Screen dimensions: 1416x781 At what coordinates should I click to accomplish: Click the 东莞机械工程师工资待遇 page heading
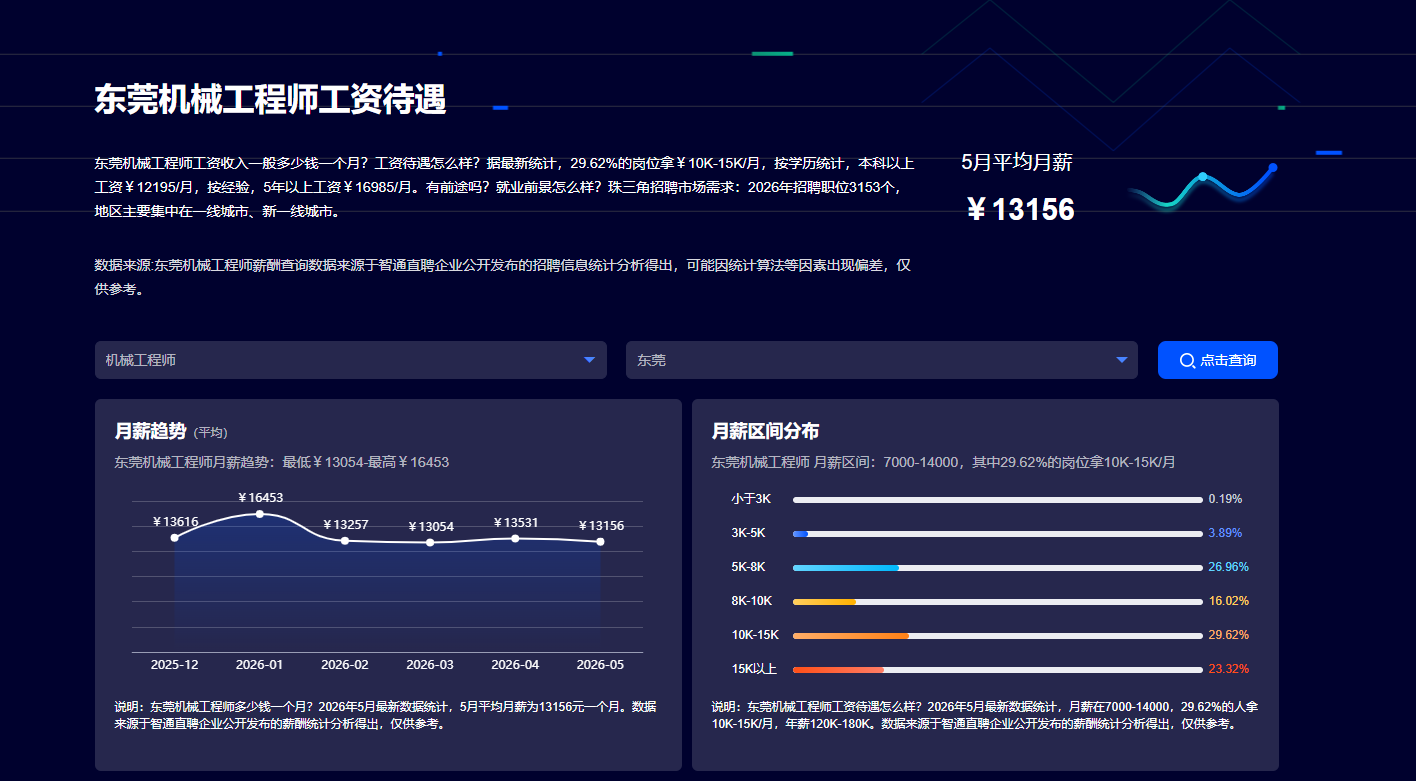(270, 100)
